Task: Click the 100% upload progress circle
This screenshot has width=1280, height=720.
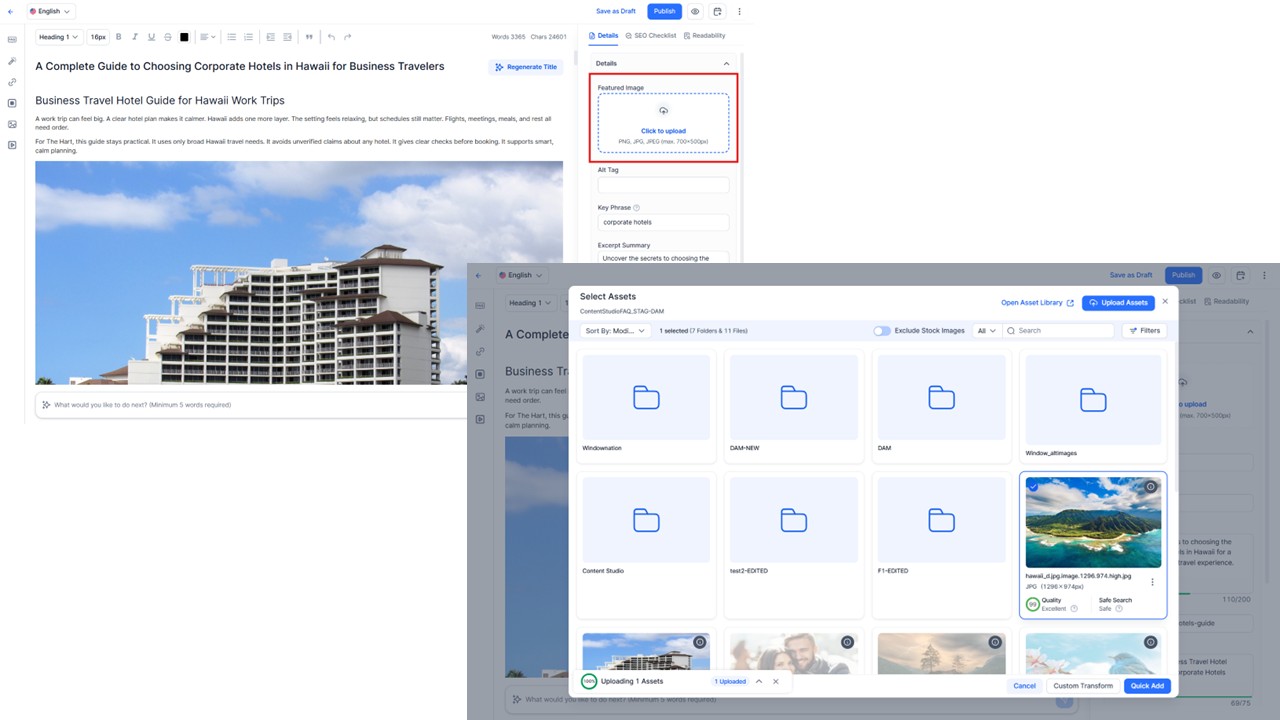Action: click(589, 681)
